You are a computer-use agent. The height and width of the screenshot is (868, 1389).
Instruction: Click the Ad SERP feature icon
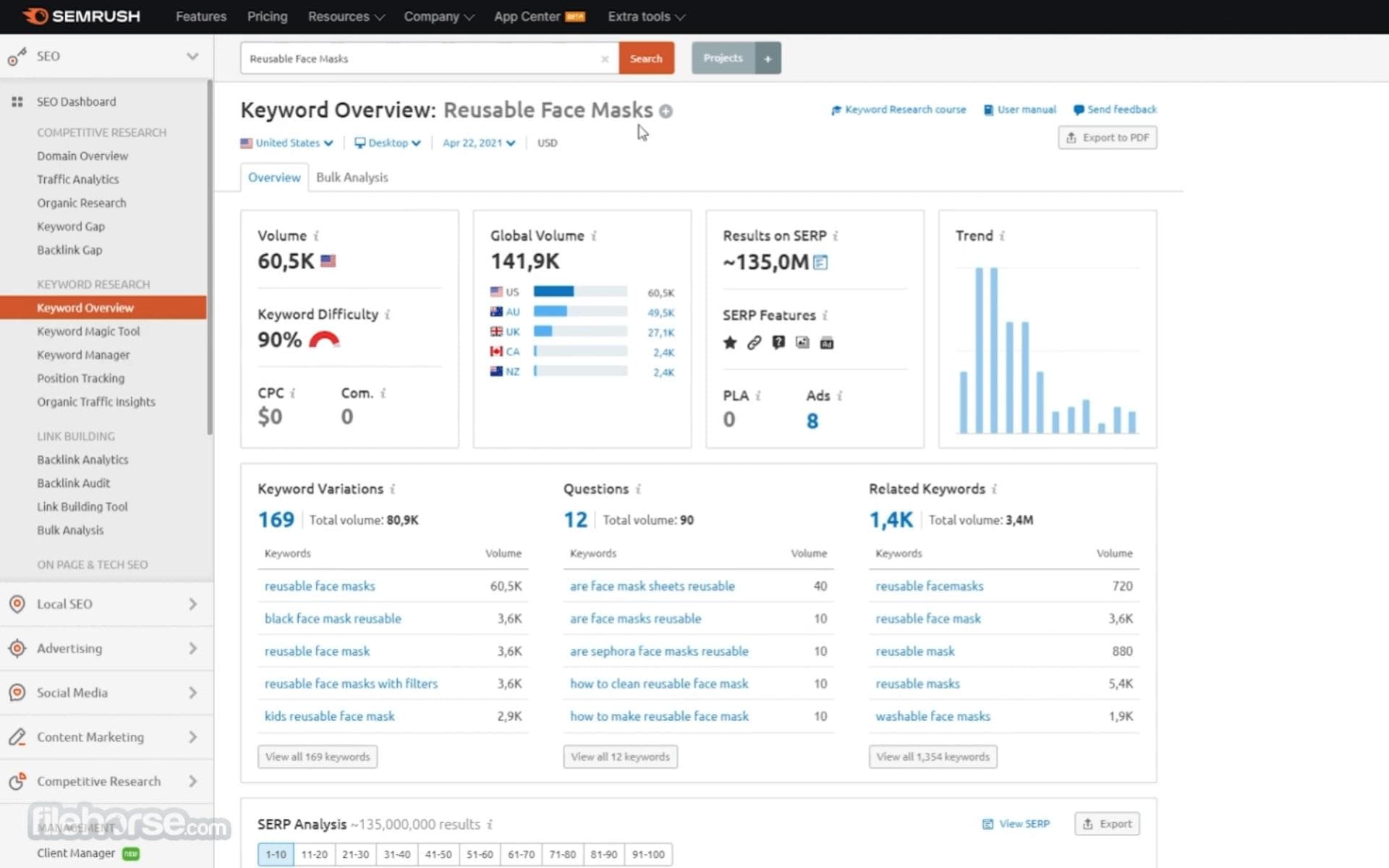point(827,343)
